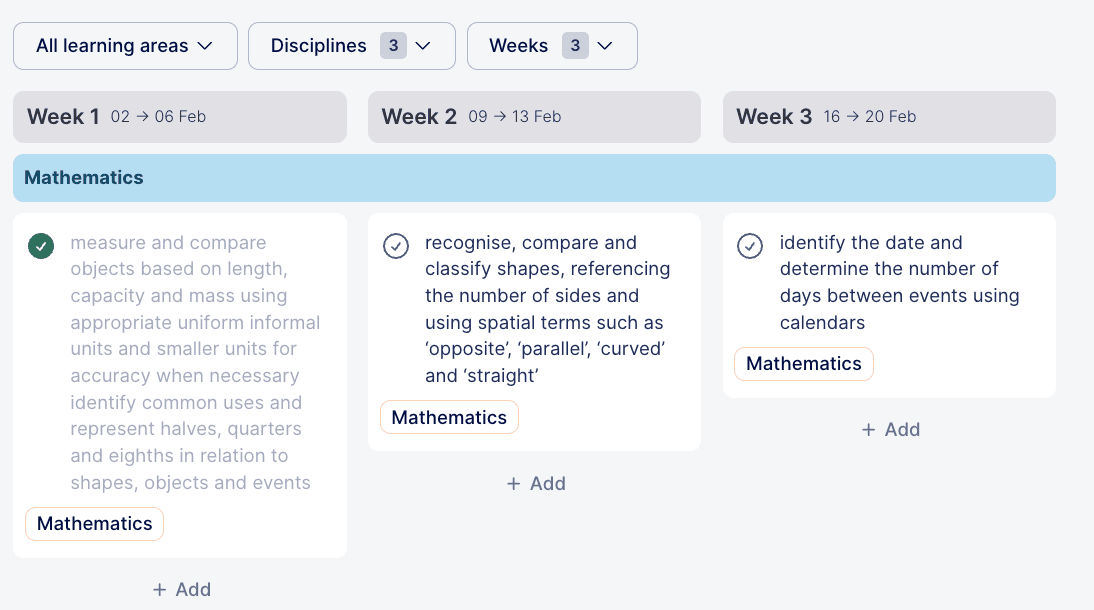Image resolution: width=1094 pixels, height=610 pixels.
Task: Open the measure and compare objects task text
Action: 195,362
